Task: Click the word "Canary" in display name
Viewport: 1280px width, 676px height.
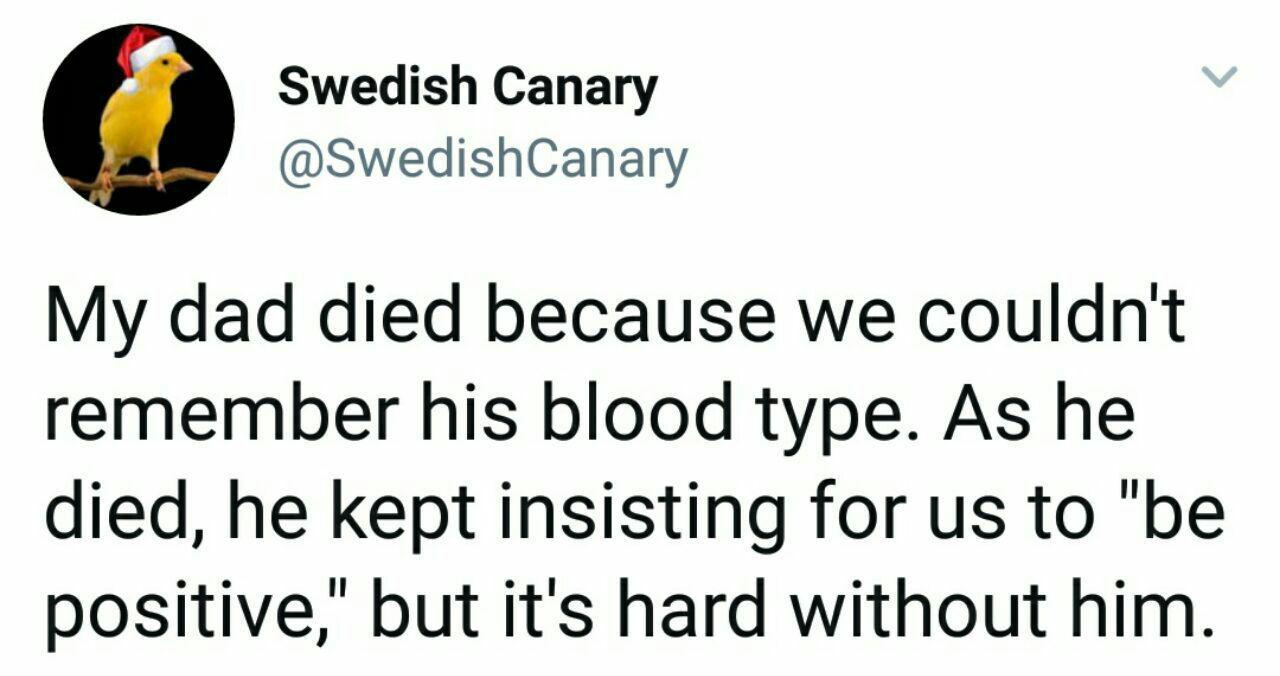Action: (575, 88)
